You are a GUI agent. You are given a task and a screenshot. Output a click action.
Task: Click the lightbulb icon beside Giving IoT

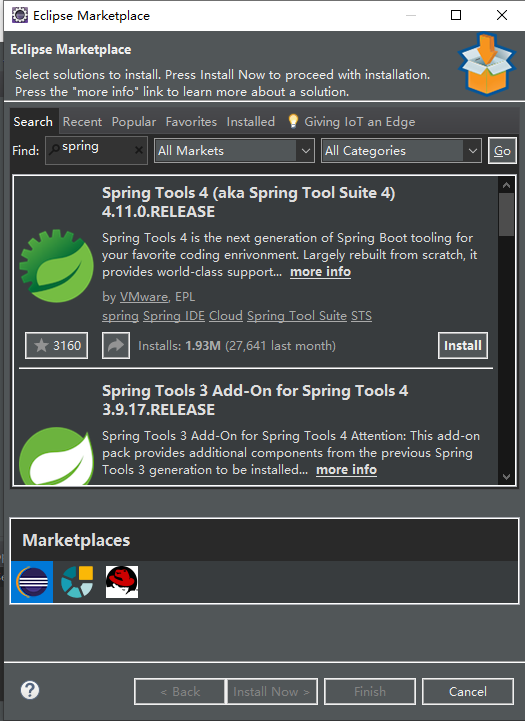click(x=293, y=121)
